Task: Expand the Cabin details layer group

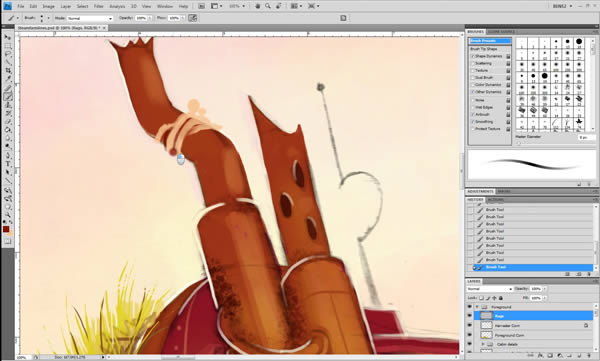Action: [x=483, y=344]
